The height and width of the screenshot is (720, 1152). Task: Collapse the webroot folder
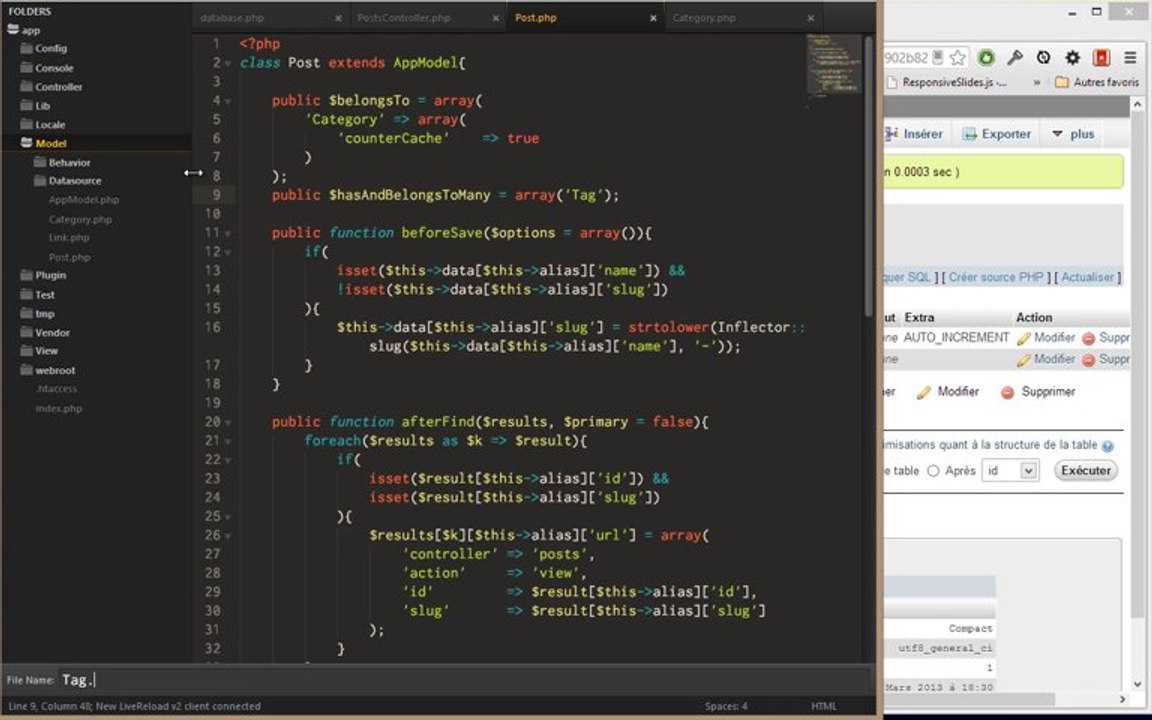coord(48,370)
